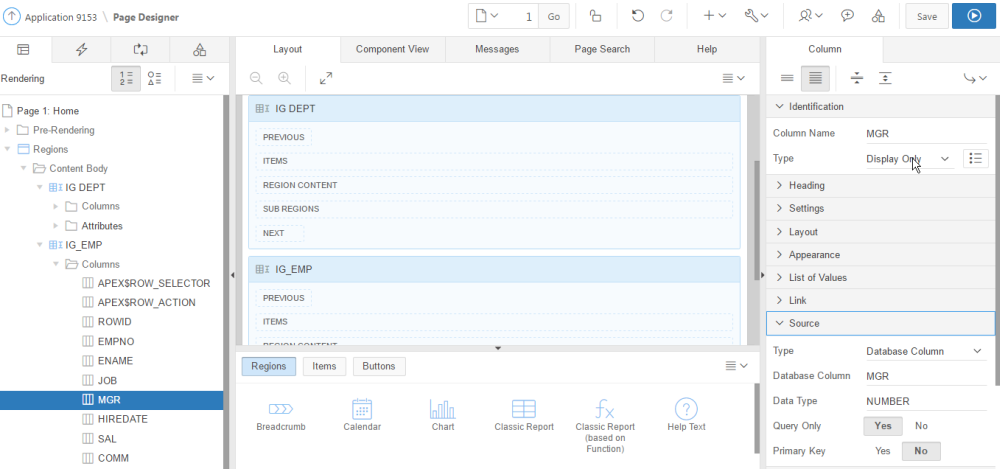Click the Show All properties icon

(x=815, y=78)
